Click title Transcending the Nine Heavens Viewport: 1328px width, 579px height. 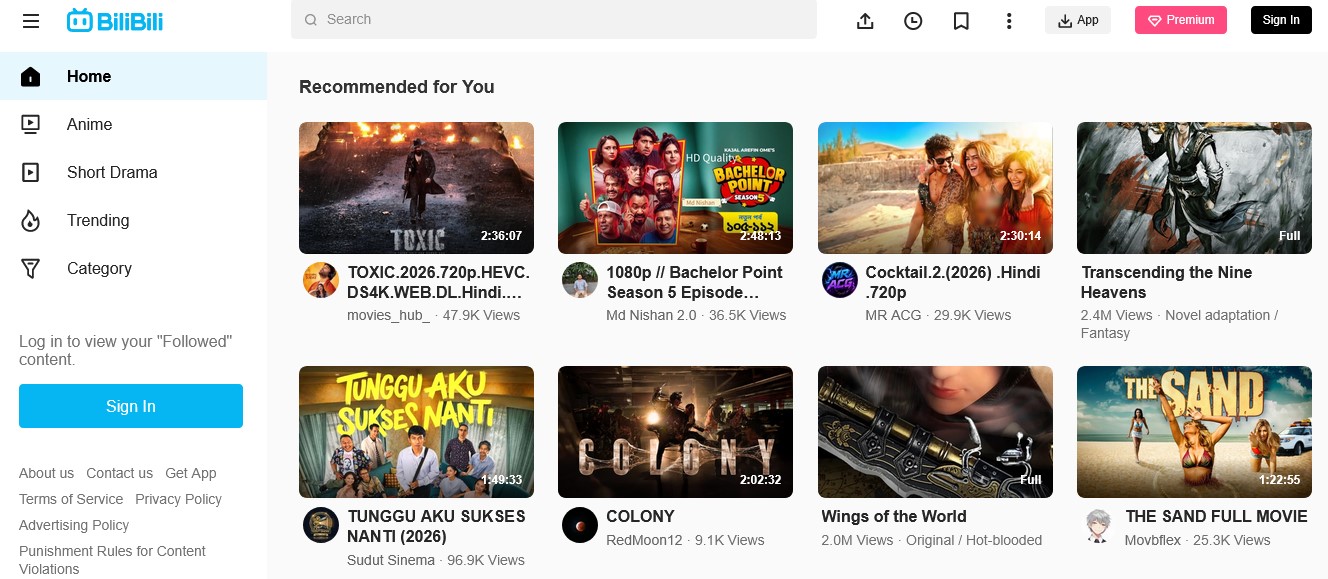(1166, 282)
